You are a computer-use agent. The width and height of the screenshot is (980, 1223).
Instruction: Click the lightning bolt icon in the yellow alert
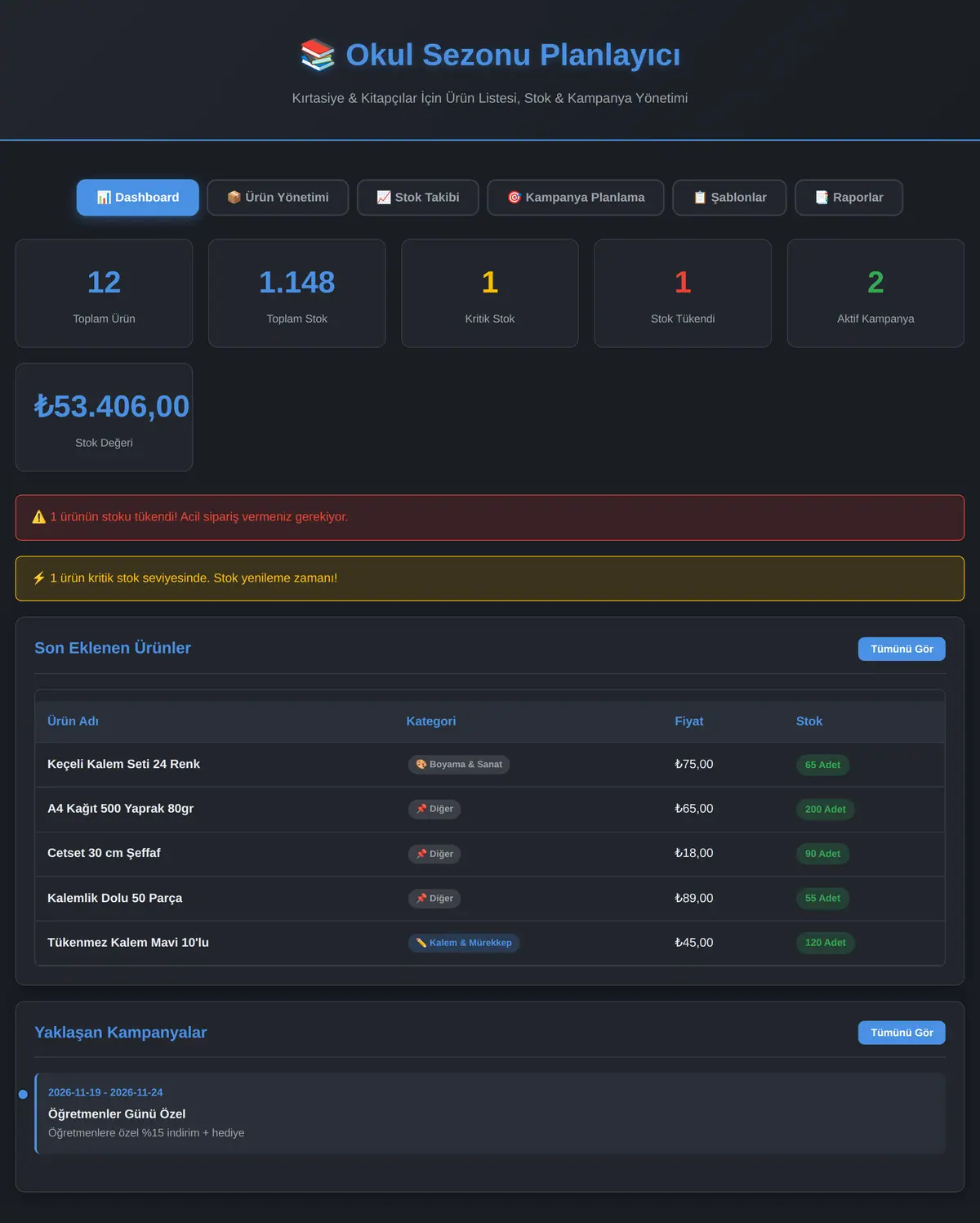[38, 578]
